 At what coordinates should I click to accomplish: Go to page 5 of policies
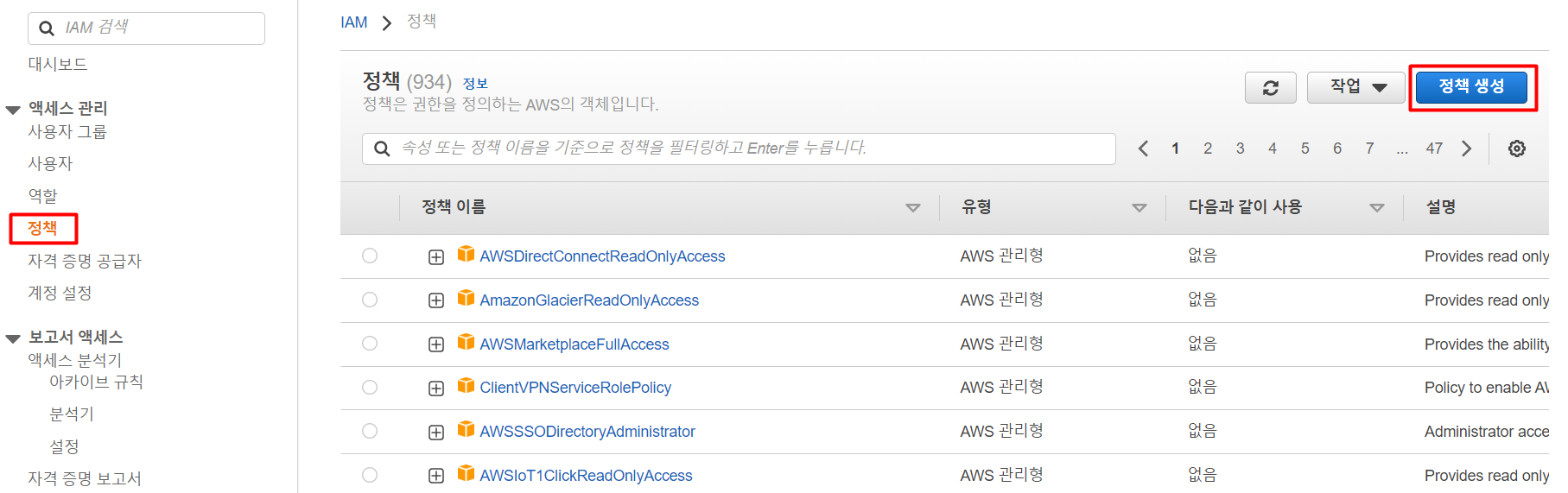[x=1305, y=149]
